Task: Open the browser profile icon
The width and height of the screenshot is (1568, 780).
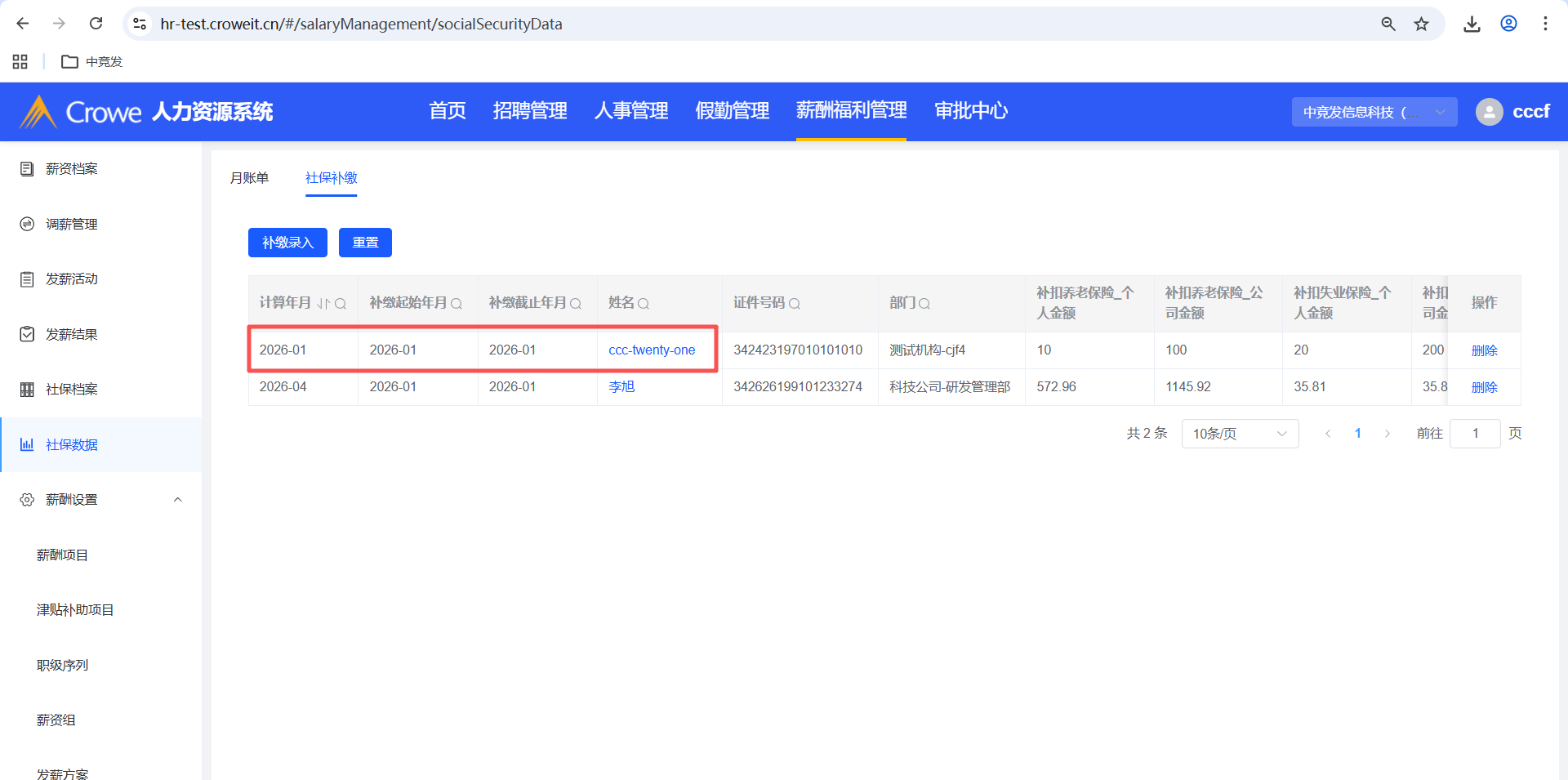Action: click(x=1508, y=24)
